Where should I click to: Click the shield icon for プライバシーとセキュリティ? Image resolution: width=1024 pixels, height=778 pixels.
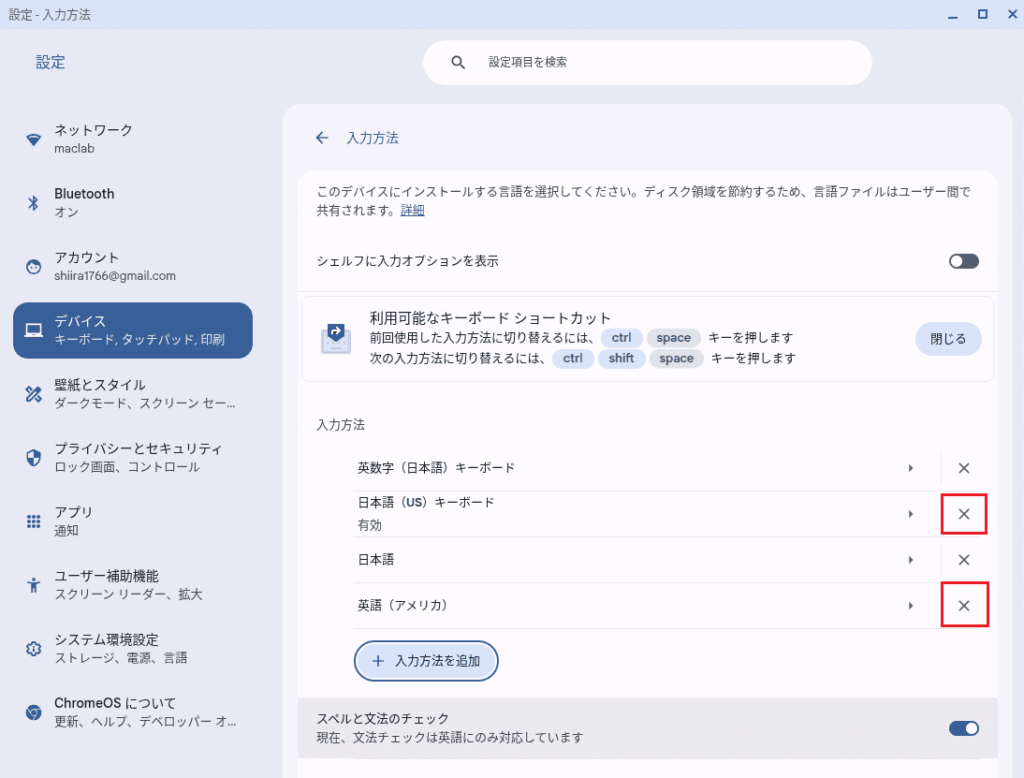click(x=33, y=457)
